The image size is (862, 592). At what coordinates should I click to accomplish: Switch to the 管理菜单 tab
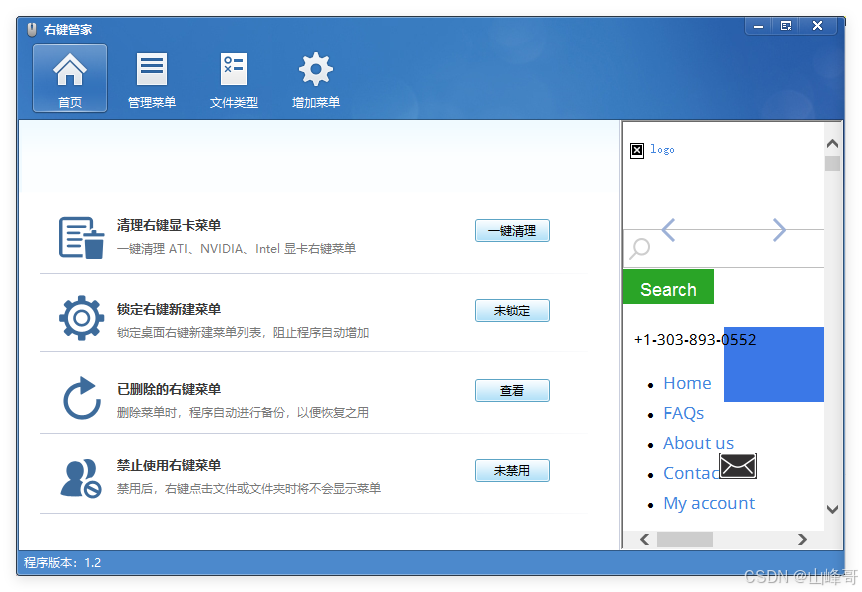(152, 78)
